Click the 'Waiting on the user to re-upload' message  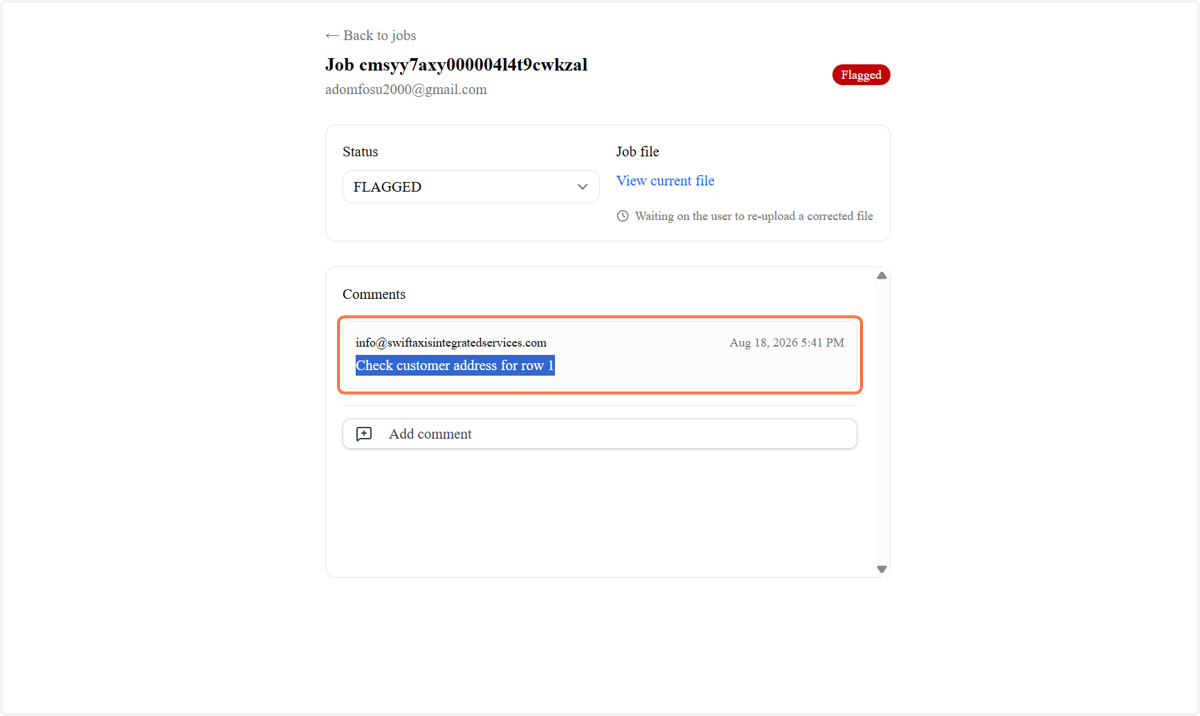pyautogui.click(x=754, y=216)
